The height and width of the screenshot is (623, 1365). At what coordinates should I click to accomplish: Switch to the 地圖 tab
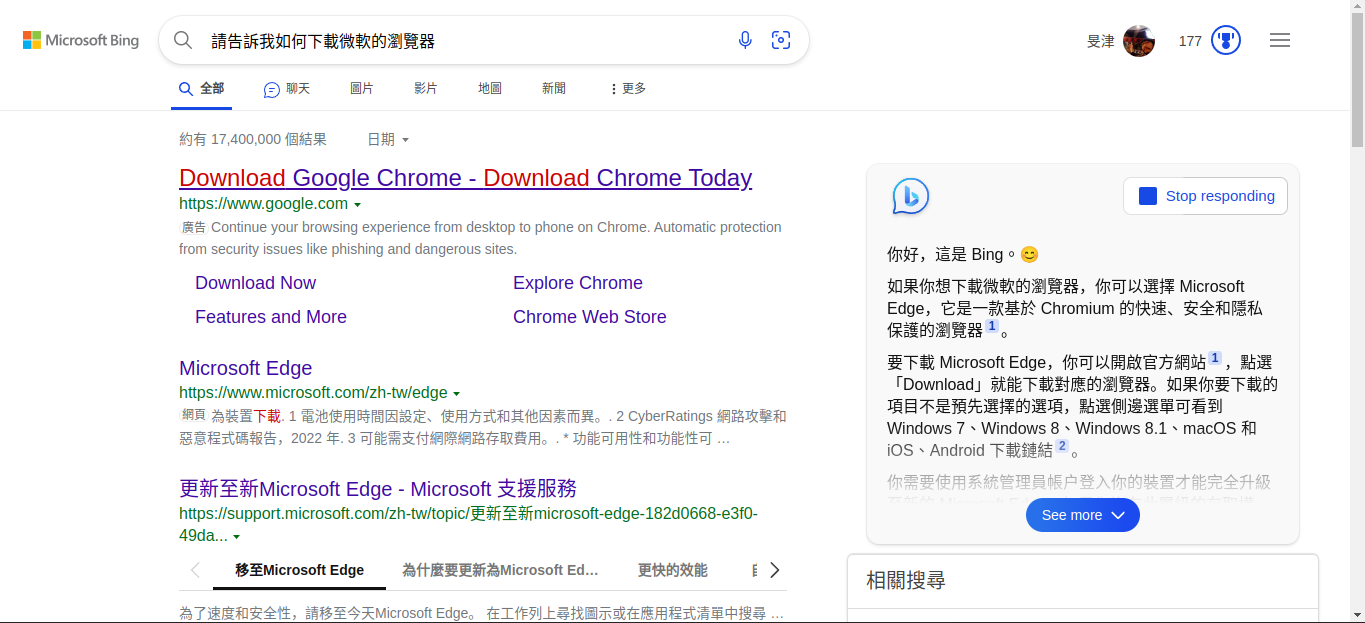point(490,89)
